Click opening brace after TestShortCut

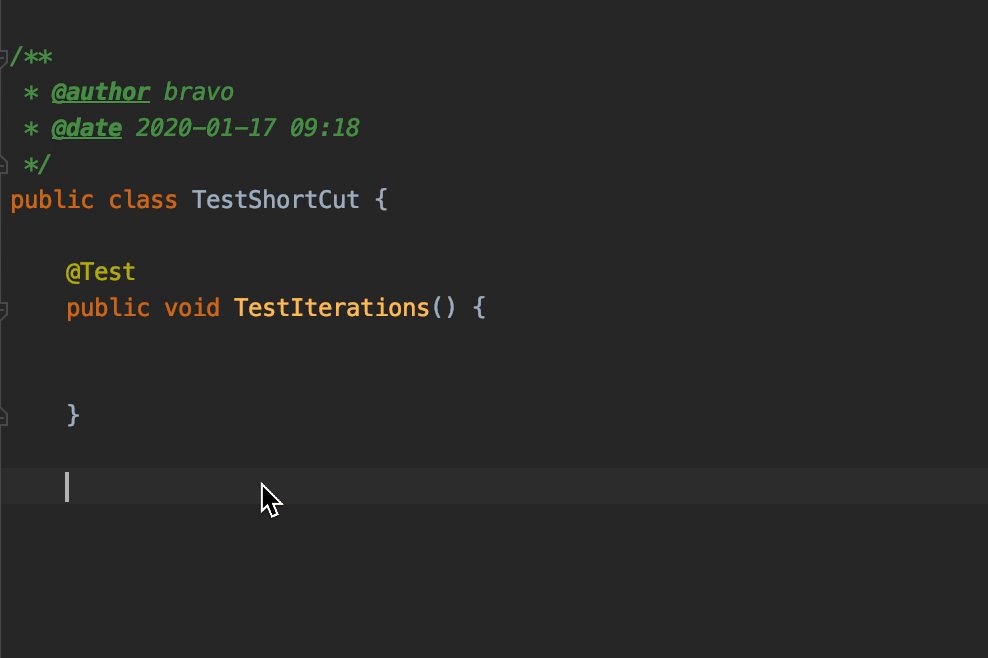click(x=380, y=200)
